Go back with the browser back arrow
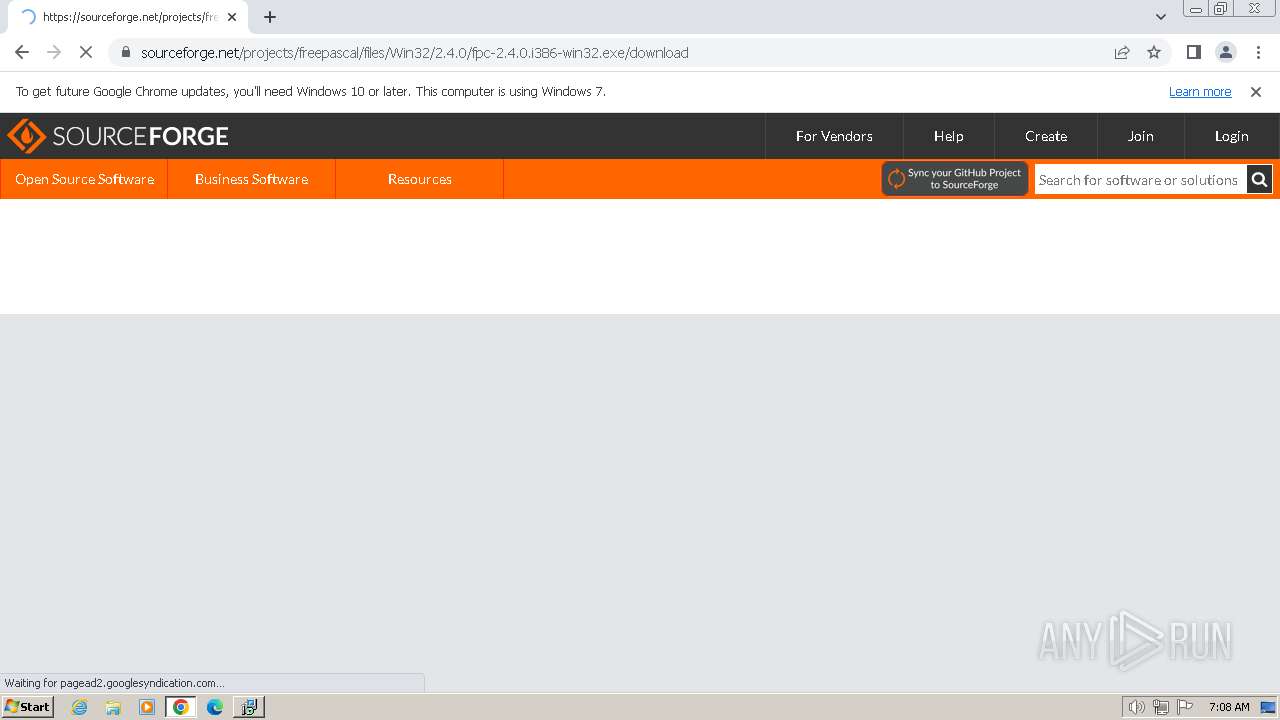The width and height of the screenshot is (1280, 720). pyautogui.click(x=22, y=52)
